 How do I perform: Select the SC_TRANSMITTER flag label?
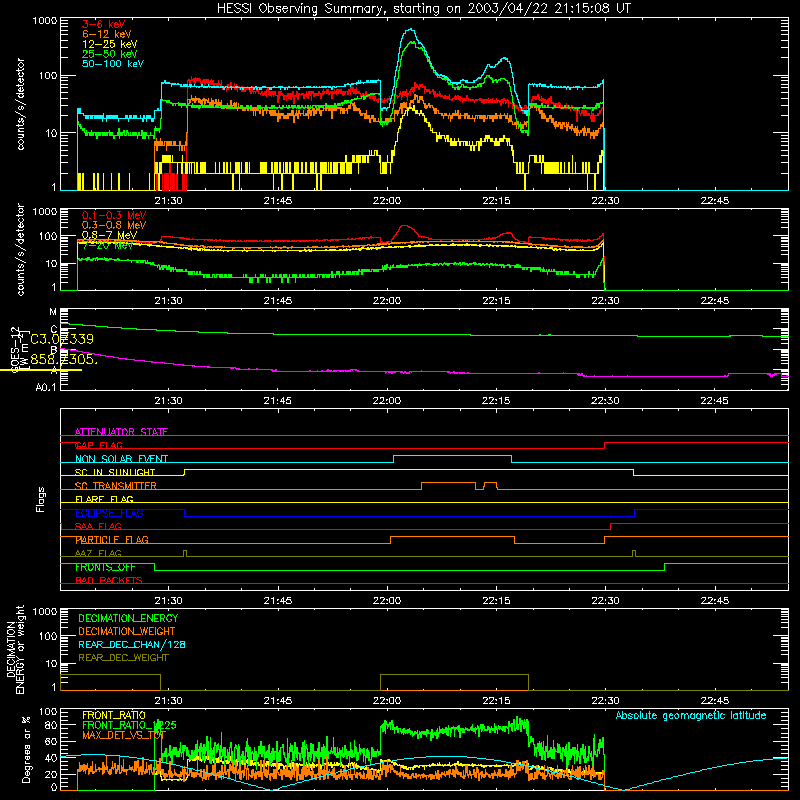[116, 486]
